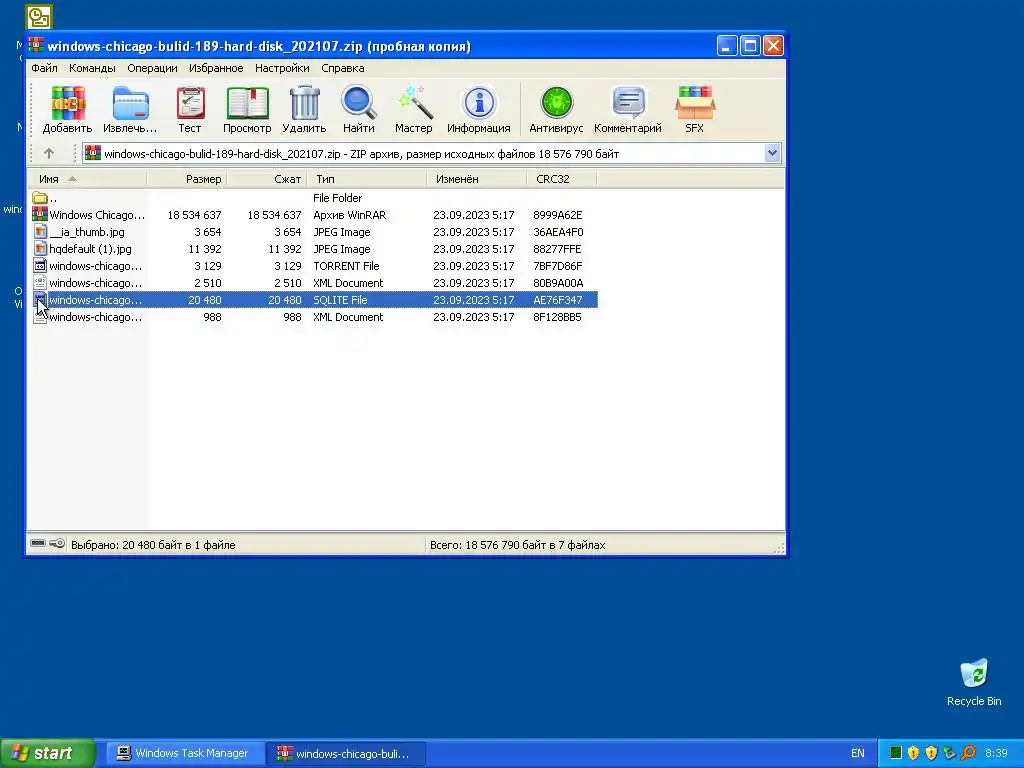This screenshot has width=1024, height=768.
Task: Open the Операции menu
Action: (152, 68)
